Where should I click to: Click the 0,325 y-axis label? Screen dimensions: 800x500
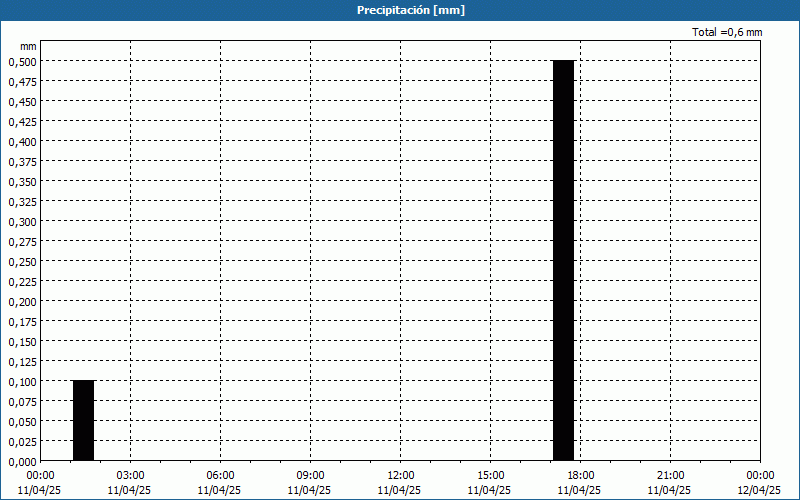point(22,202)
